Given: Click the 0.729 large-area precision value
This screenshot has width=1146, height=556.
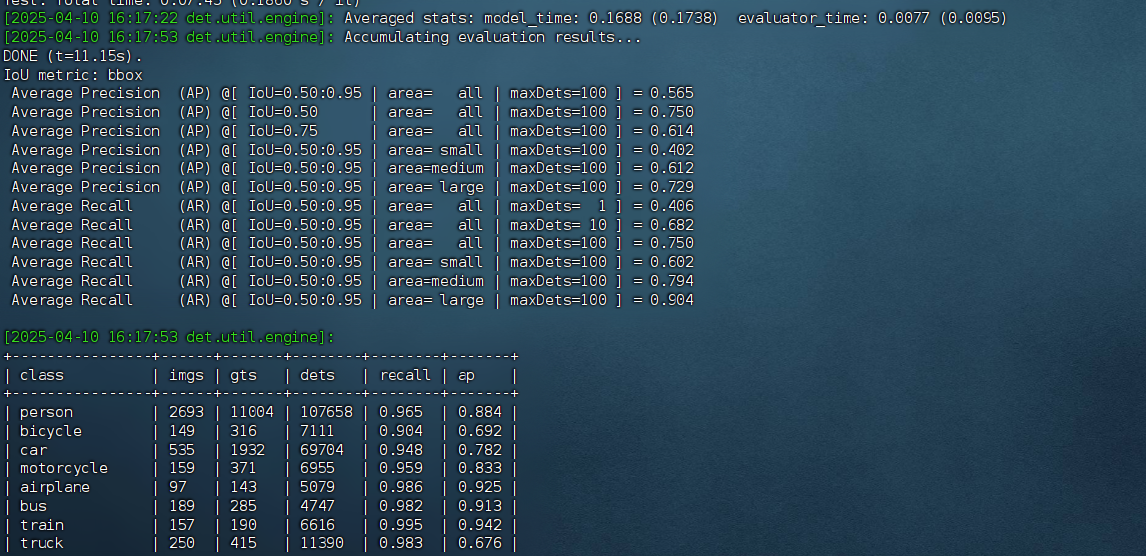Looking at the screenshot, I should tap(672, 187).
